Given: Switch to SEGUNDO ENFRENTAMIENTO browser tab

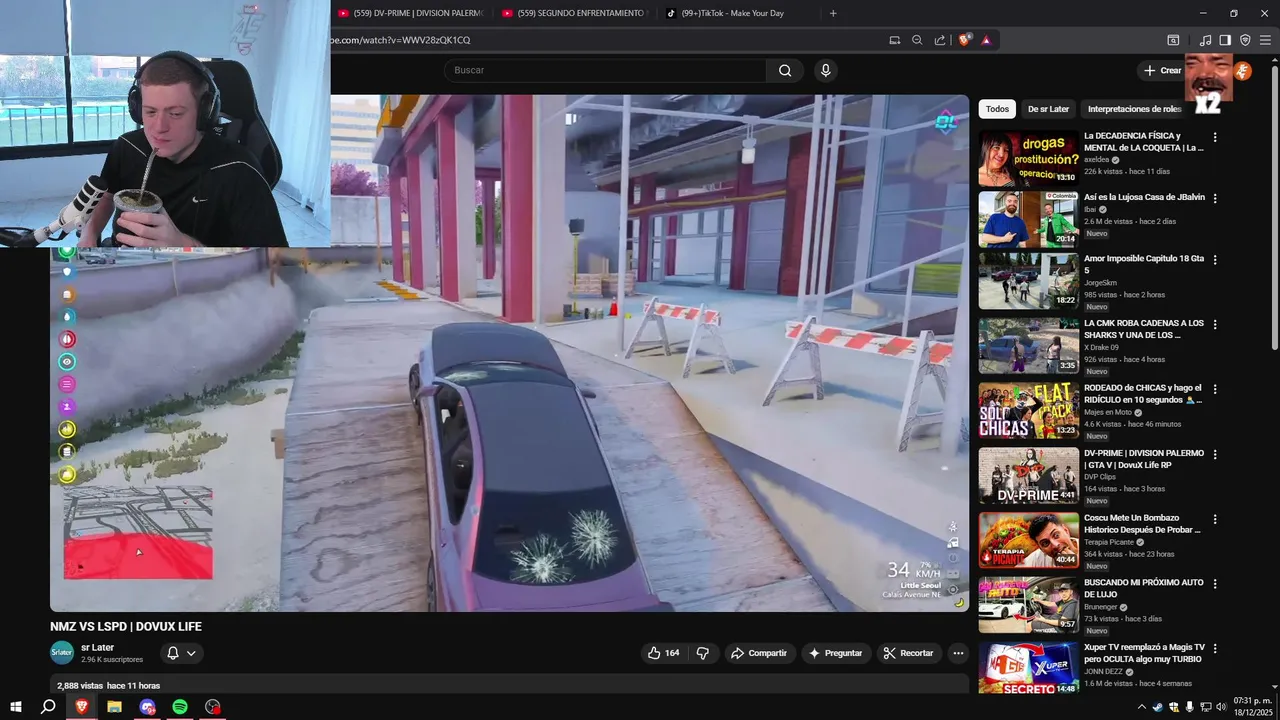Looking at the screenshot, I should (x=575, y=13).
